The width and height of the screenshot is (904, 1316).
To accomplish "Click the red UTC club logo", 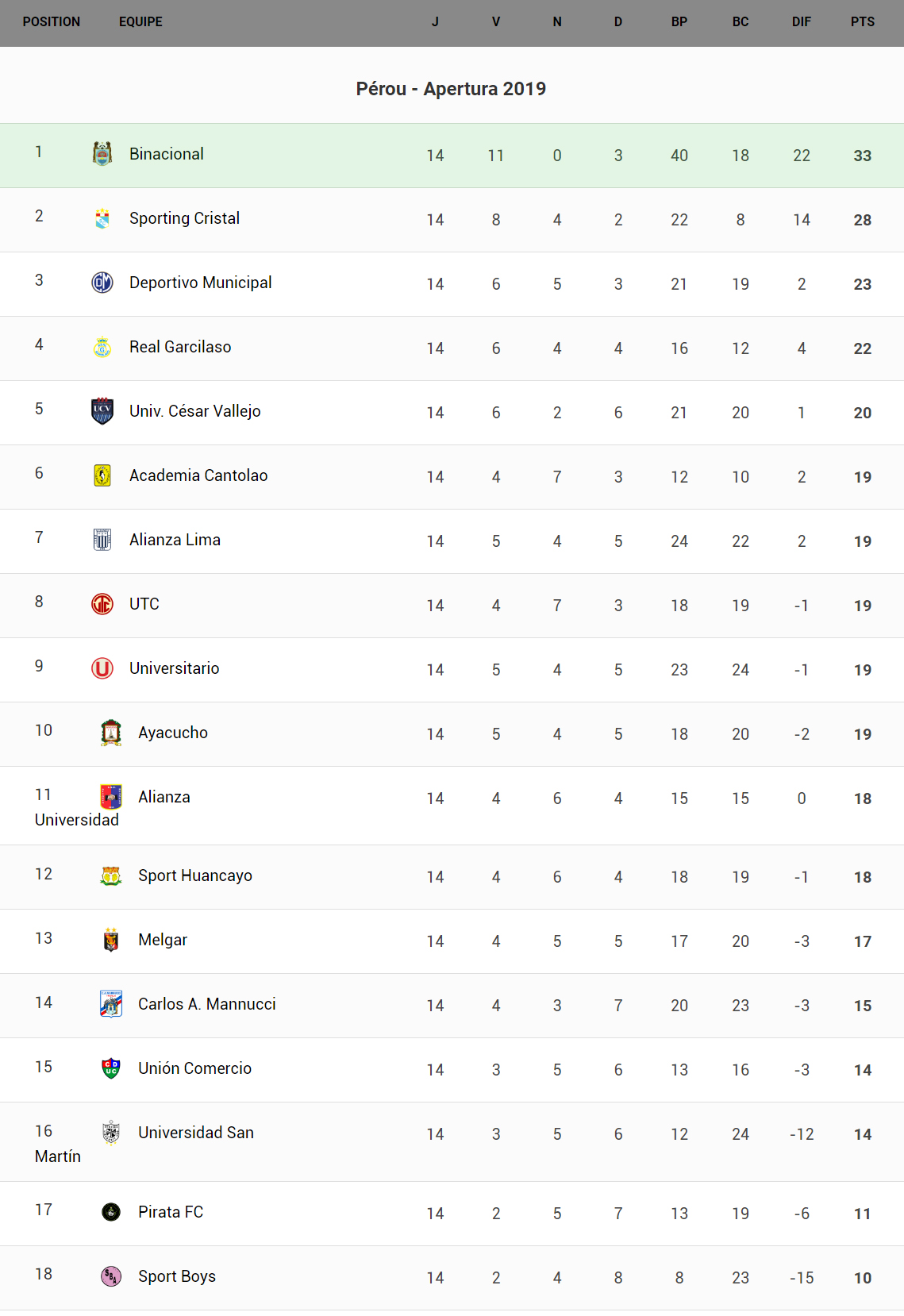I will (102, 604).
